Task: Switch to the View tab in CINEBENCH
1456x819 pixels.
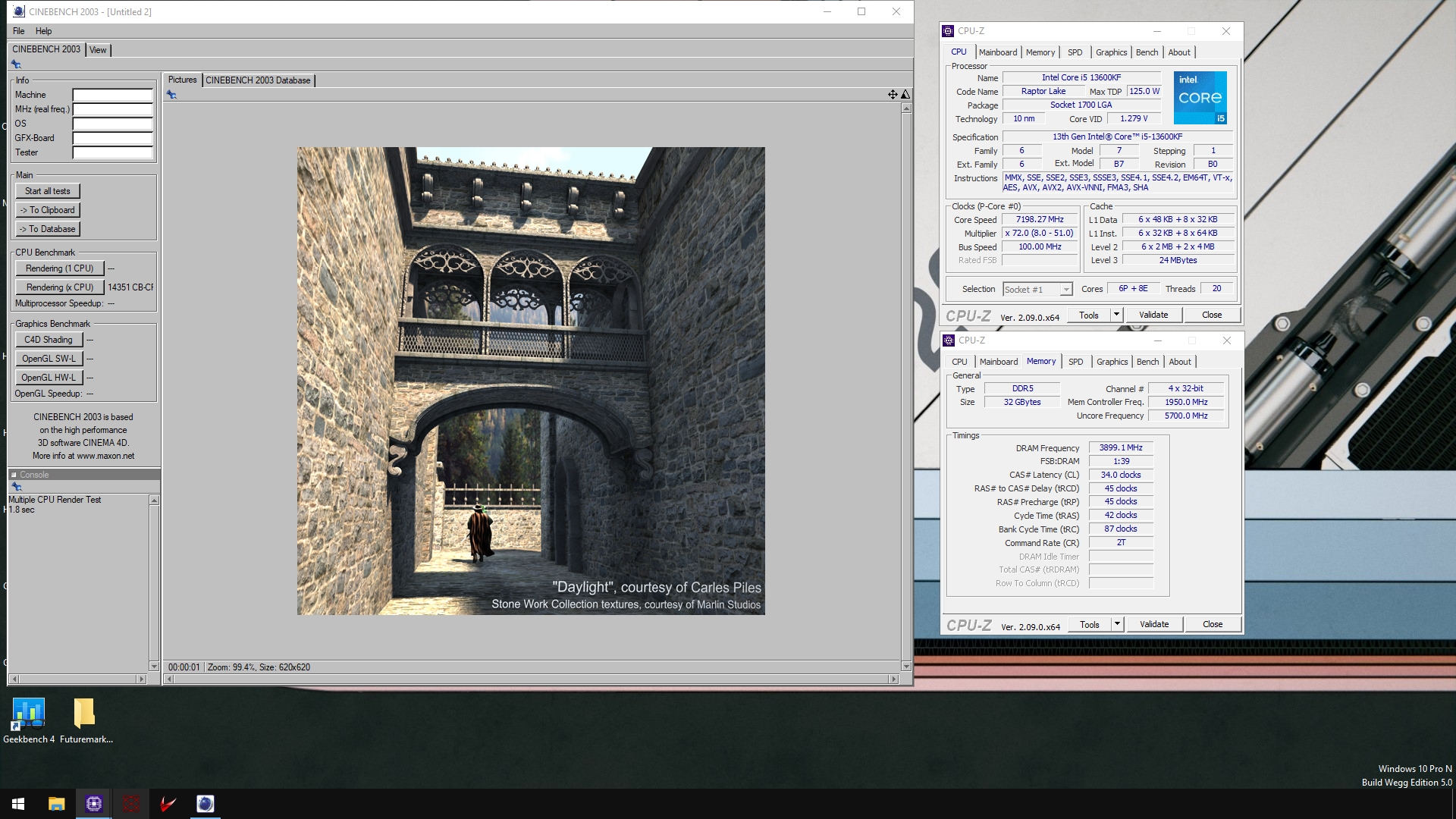Action: point(98,50)
